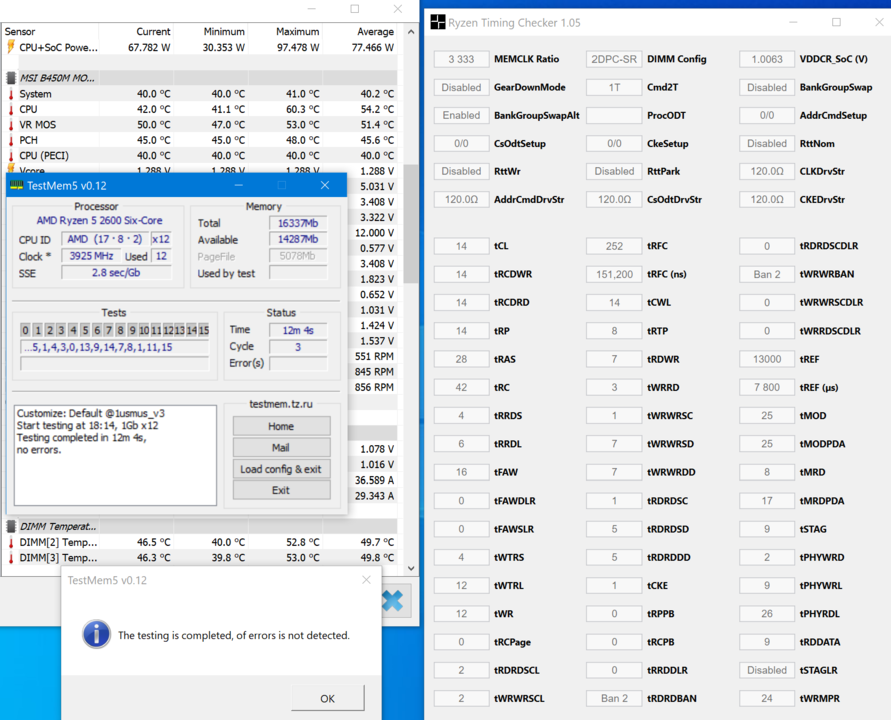This screenshot has width=891, height=720.
Task: Minimize the Ryzen Timing Checker window
Action: pos(793,22)
